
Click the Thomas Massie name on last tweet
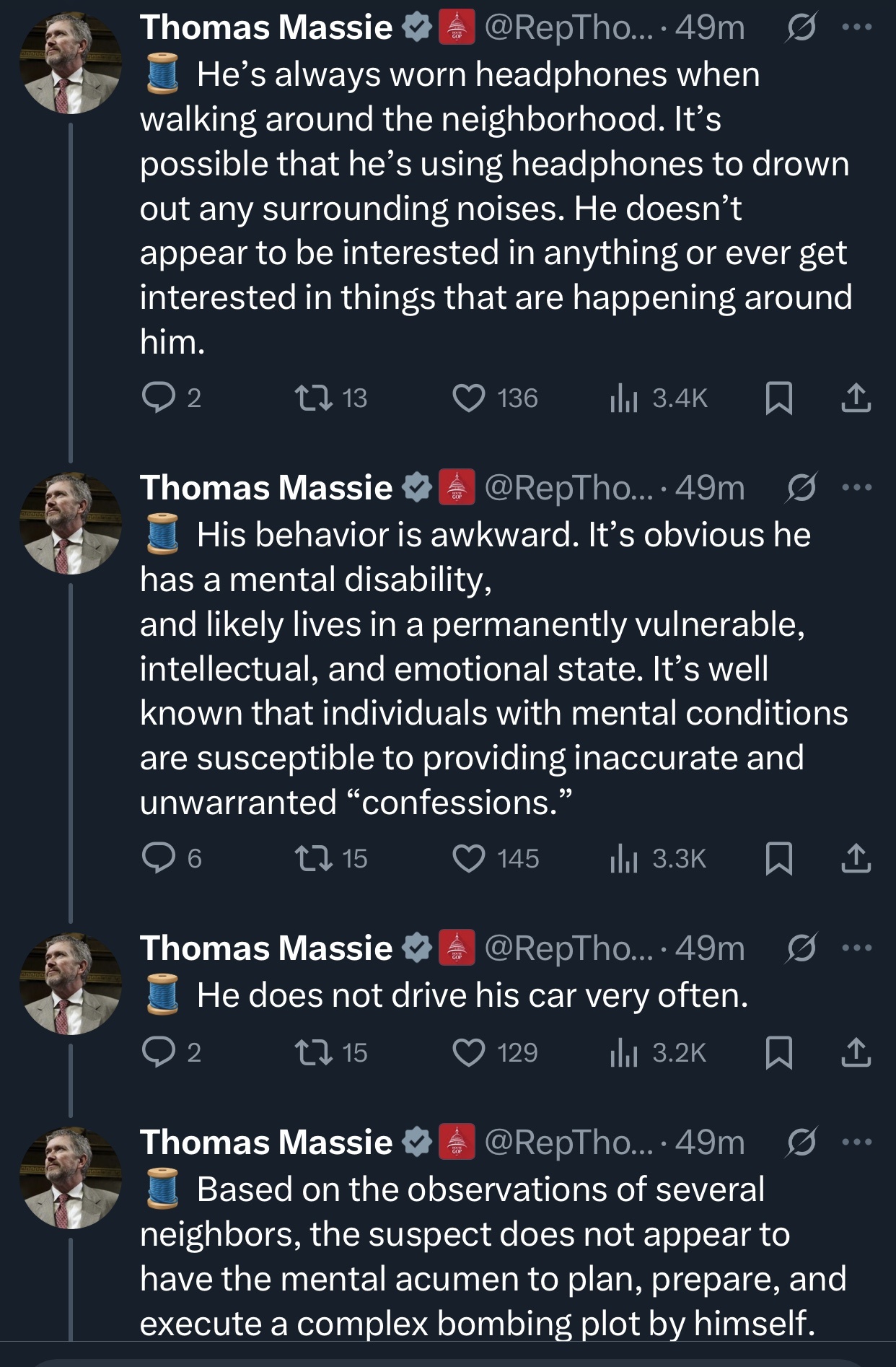pyautogui.click(x=266, y=1143)
